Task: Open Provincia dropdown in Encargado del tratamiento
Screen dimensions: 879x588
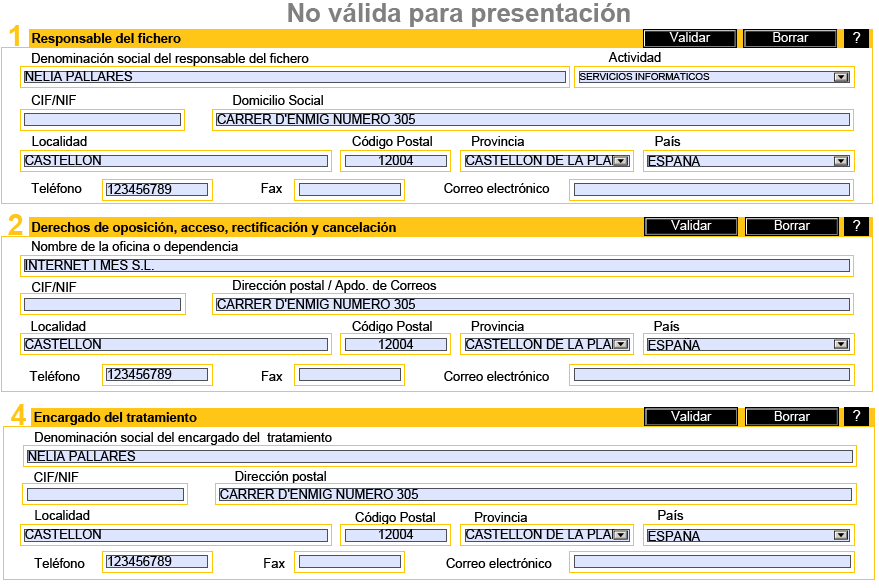Action: tap(621, 535)
